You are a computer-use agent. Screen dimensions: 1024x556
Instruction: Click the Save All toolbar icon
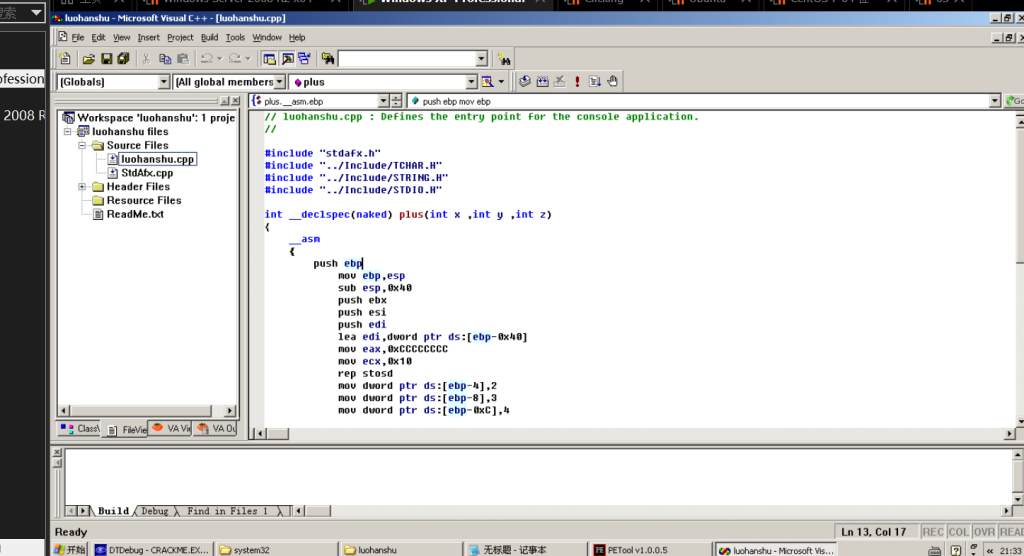pyautogui.click(x=123, y=60)
